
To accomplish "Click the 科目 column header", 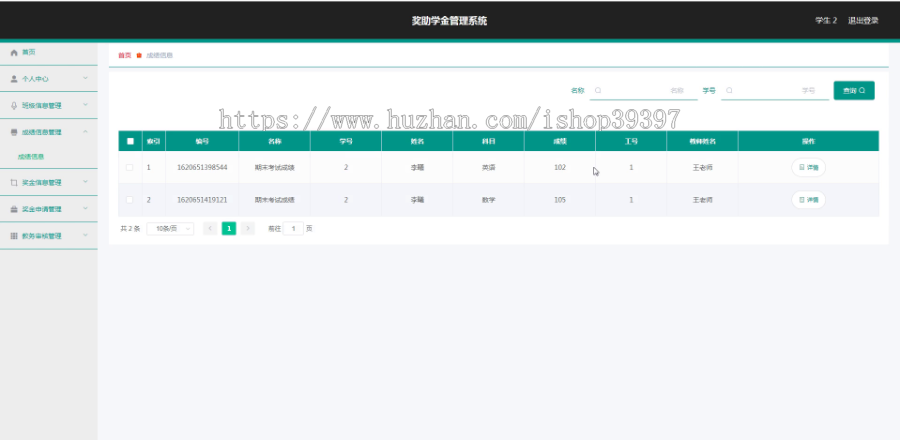I will click(488, 141).
